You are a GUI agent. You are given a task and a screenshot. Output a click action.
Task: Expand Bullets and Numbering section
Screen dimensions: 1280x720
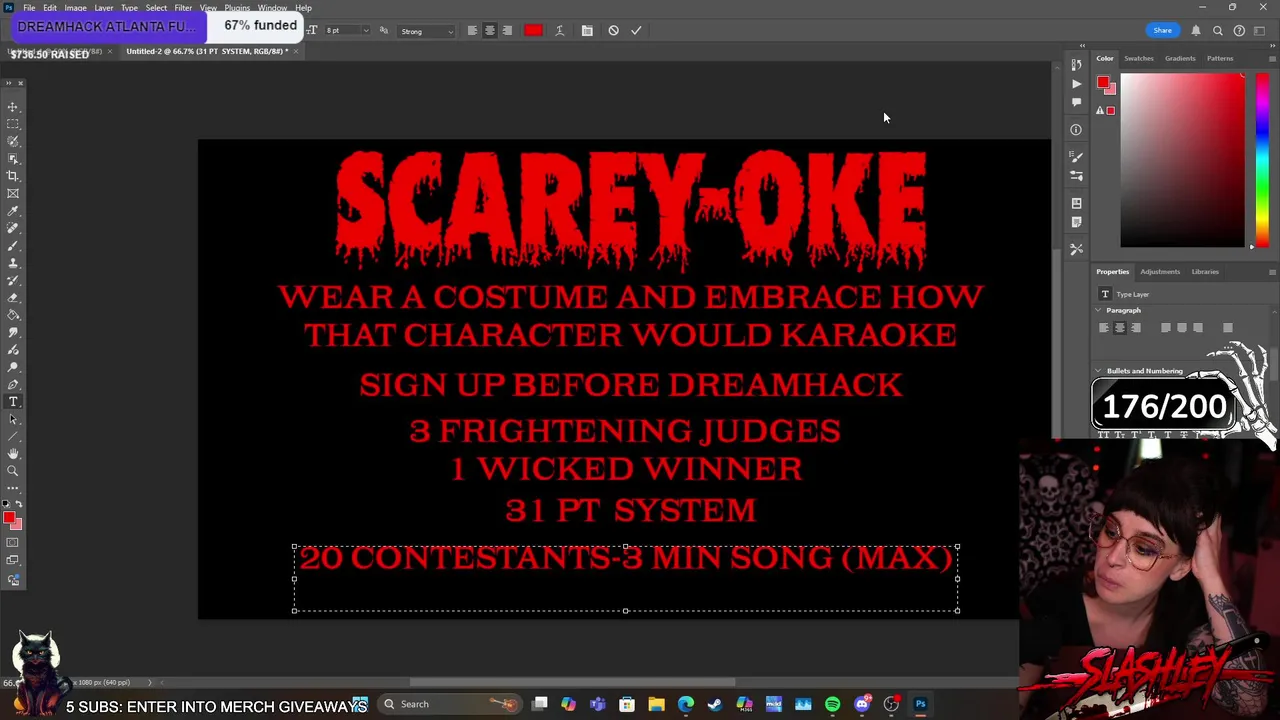[x=1100, y=371]
